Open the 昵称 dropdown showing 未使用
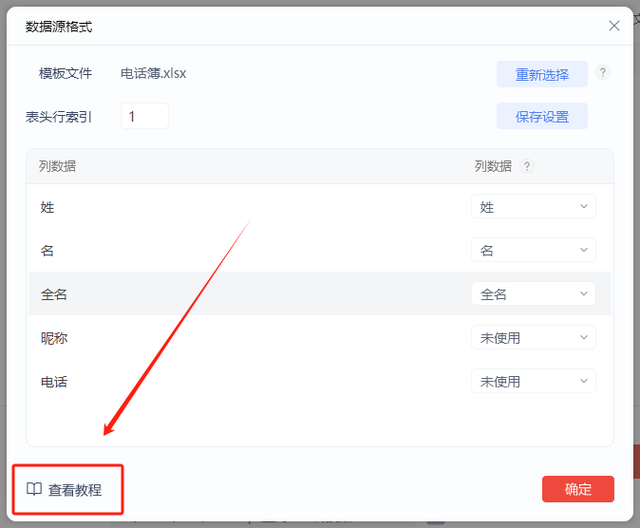The image size is (640, 528). point(533,337)
